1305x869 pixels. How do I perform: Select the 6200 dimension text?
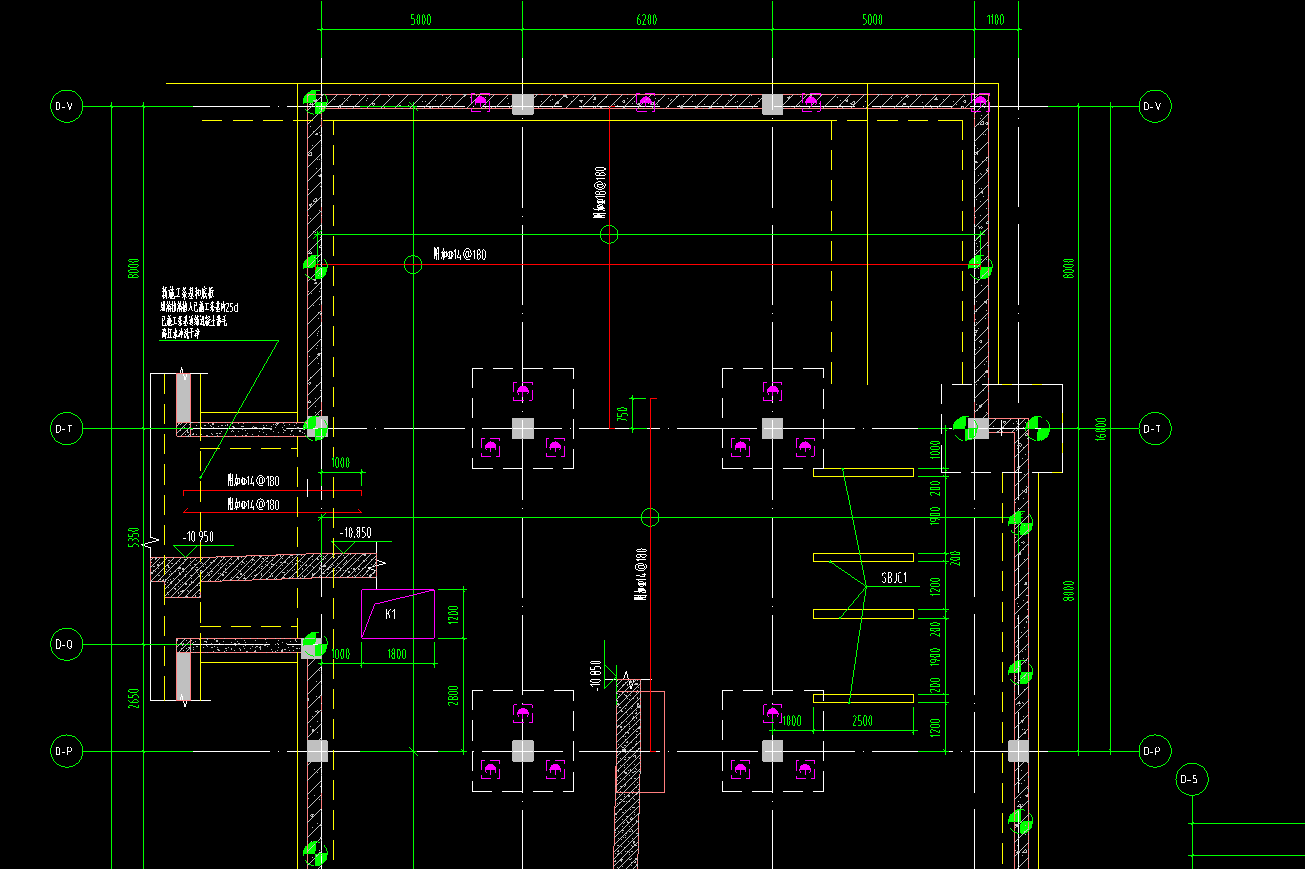[647, 20]
